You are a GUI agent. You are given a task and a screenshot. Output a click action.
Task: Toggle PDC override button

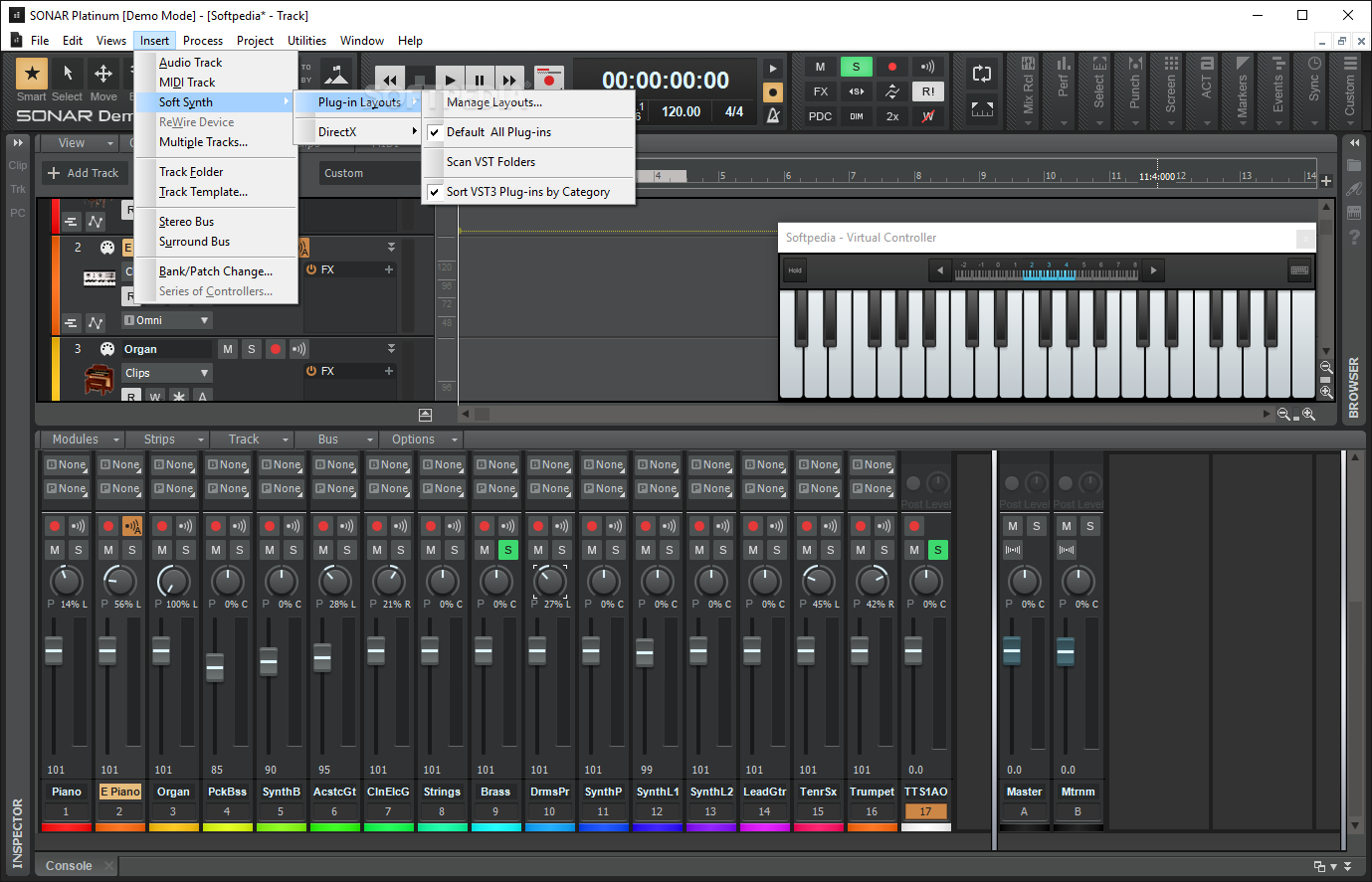(x=821, y=116)
